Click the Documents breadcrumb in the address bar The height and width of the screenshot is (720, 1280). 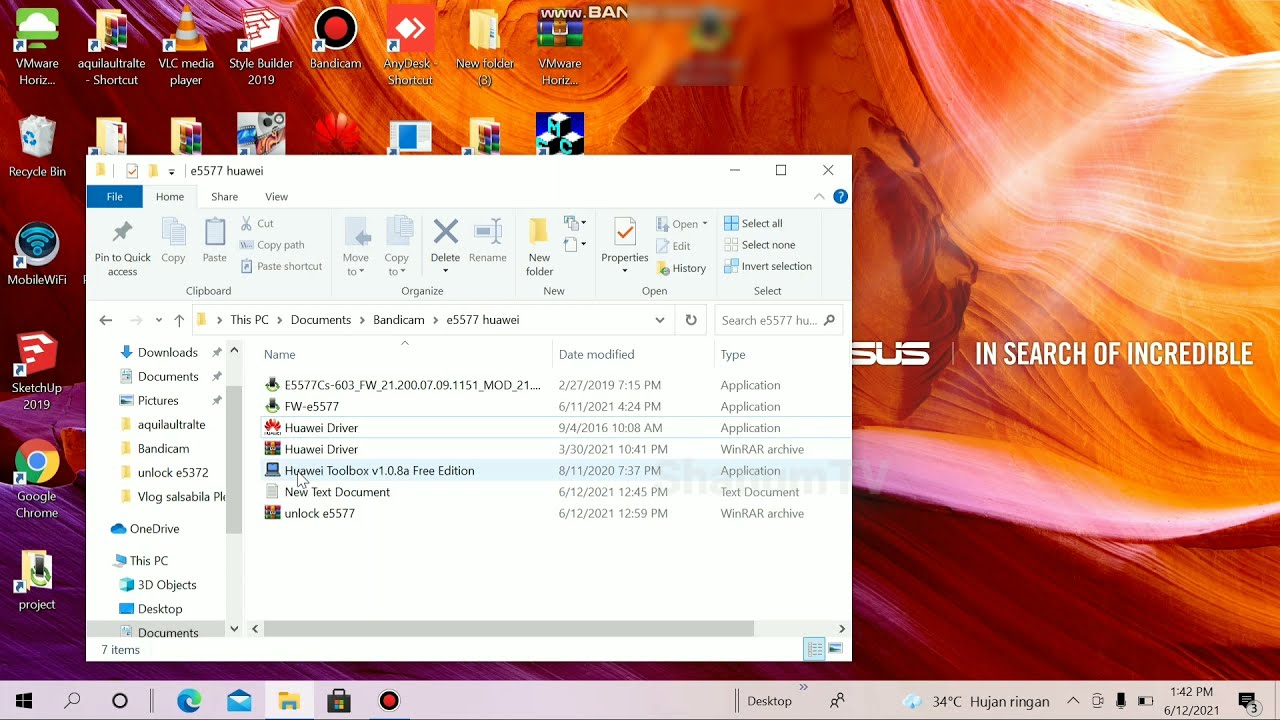(321, 320)
